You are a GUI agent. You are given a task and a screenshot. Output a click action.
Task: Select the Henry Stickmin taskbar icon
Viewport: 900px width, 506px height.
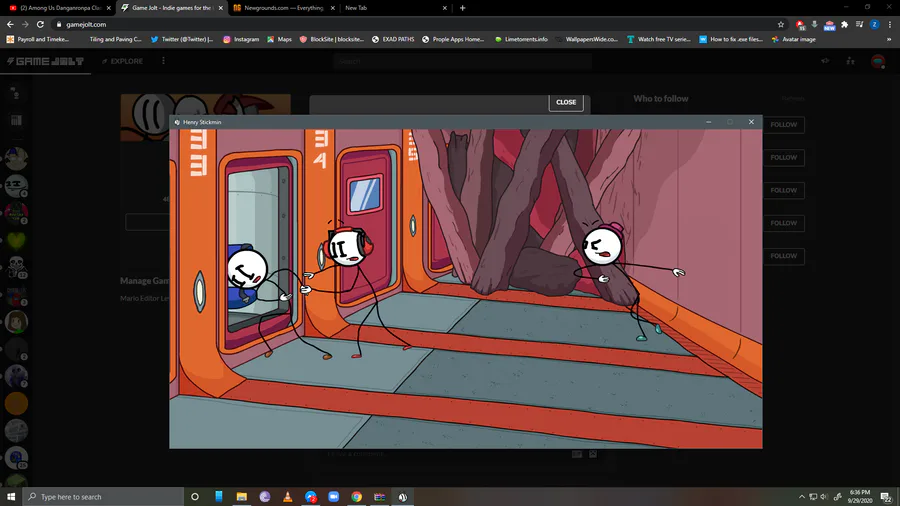click(x=403, y=496)
